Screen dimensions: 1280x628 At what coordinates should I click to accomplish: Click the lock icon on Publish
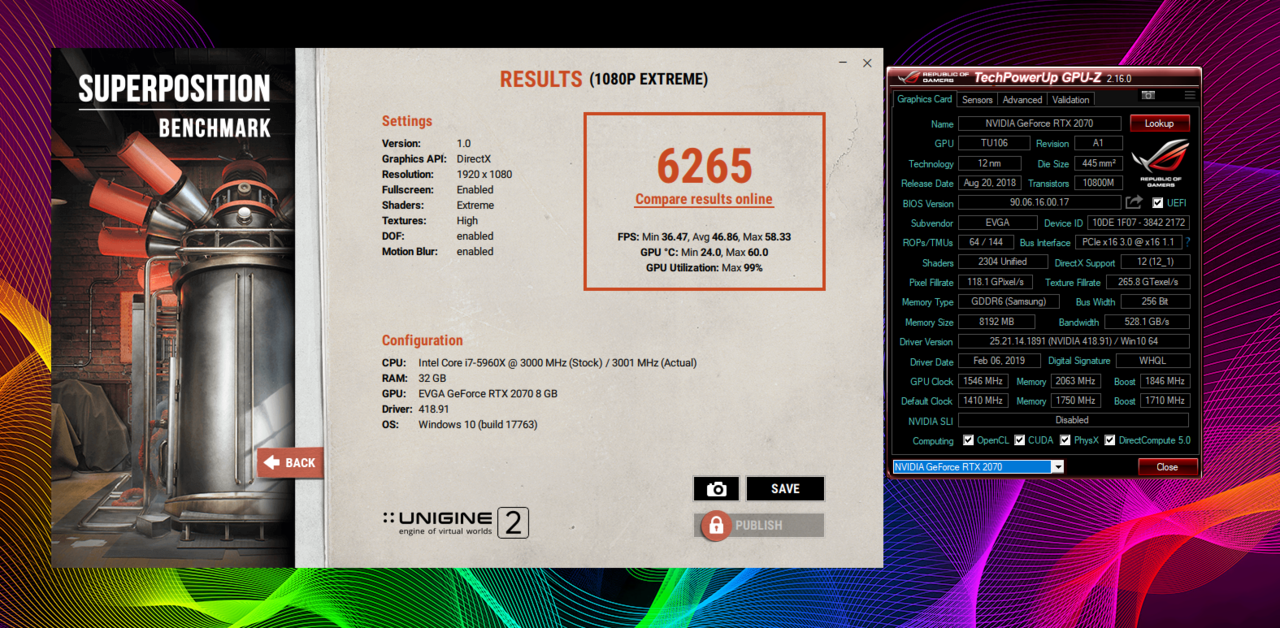tap(715, 525)
